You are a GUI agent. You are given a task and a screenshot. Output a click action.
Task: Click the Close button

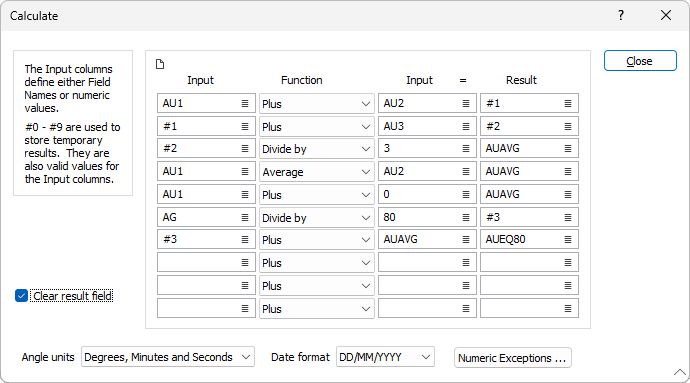(640, 61)
